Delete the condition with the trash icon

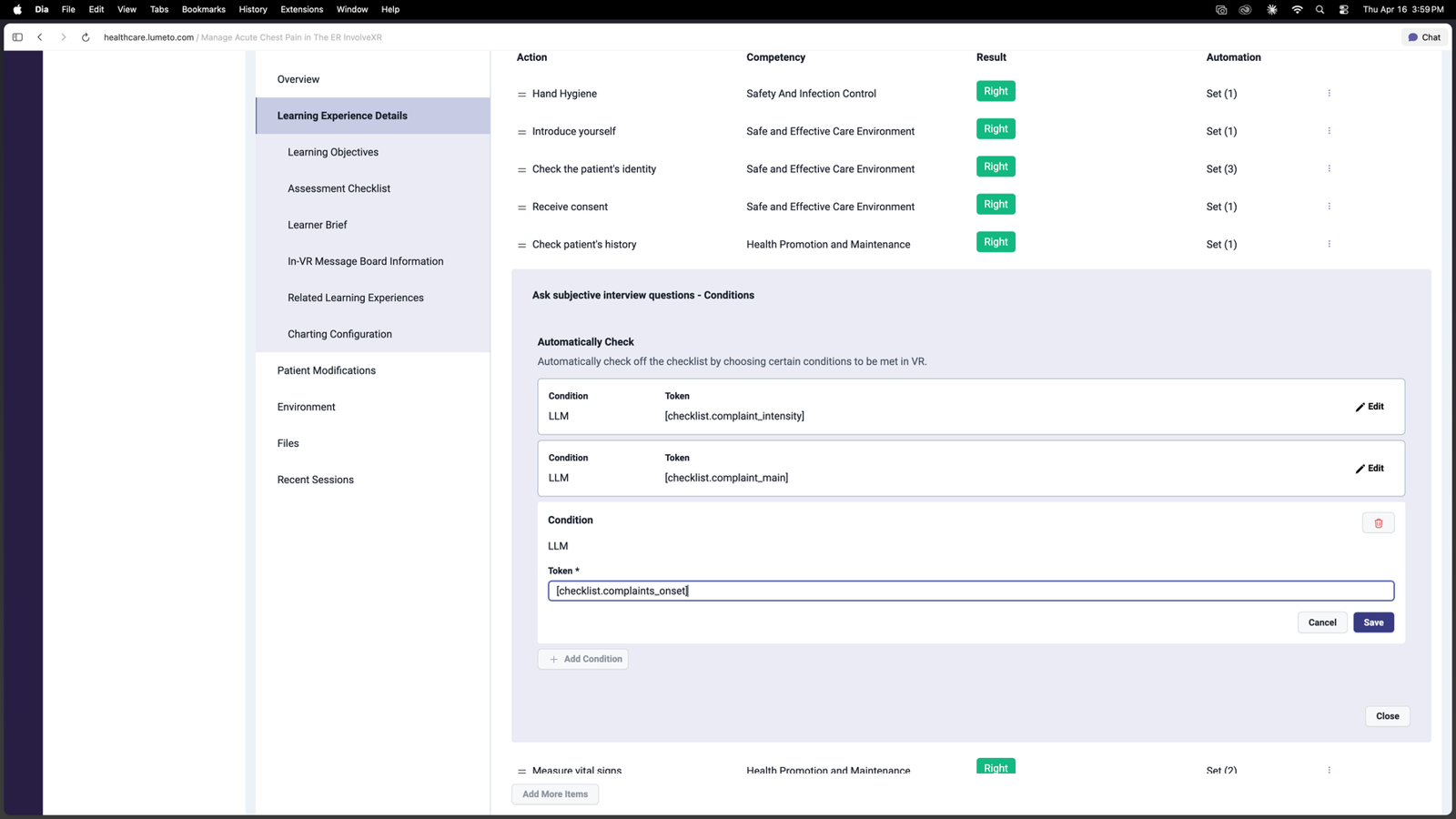(x=1378, y=523)
